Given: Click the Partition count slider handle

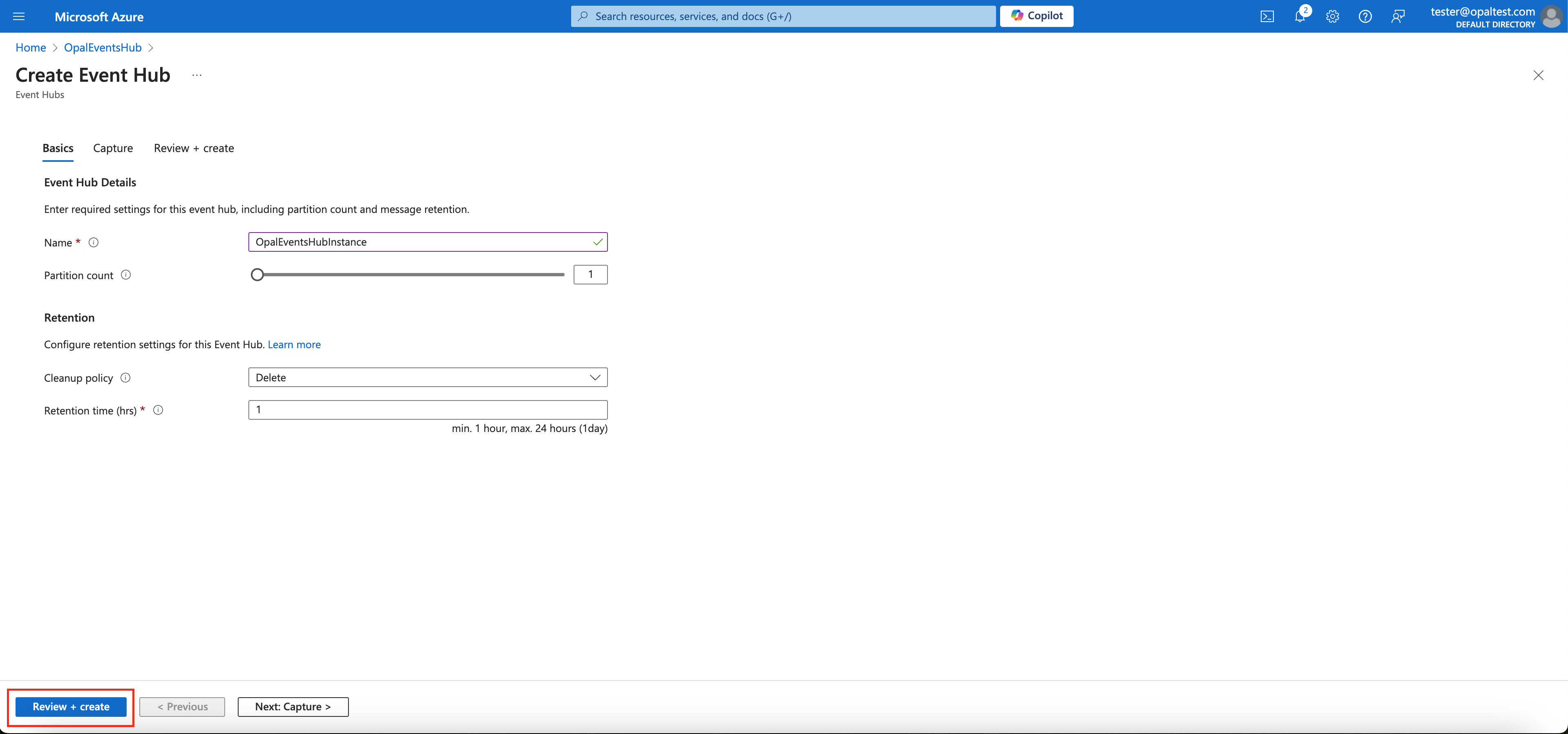Looking at the screenshot, I should coord(257,275).
